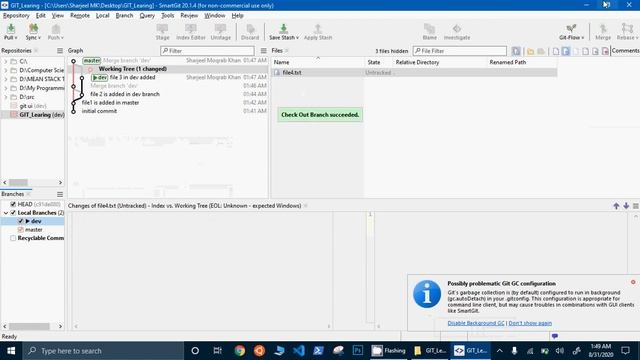Viewport: 640px width, 360px height.
Task: Open the Save Stash dropdown arrow
Action: (297, 38)
